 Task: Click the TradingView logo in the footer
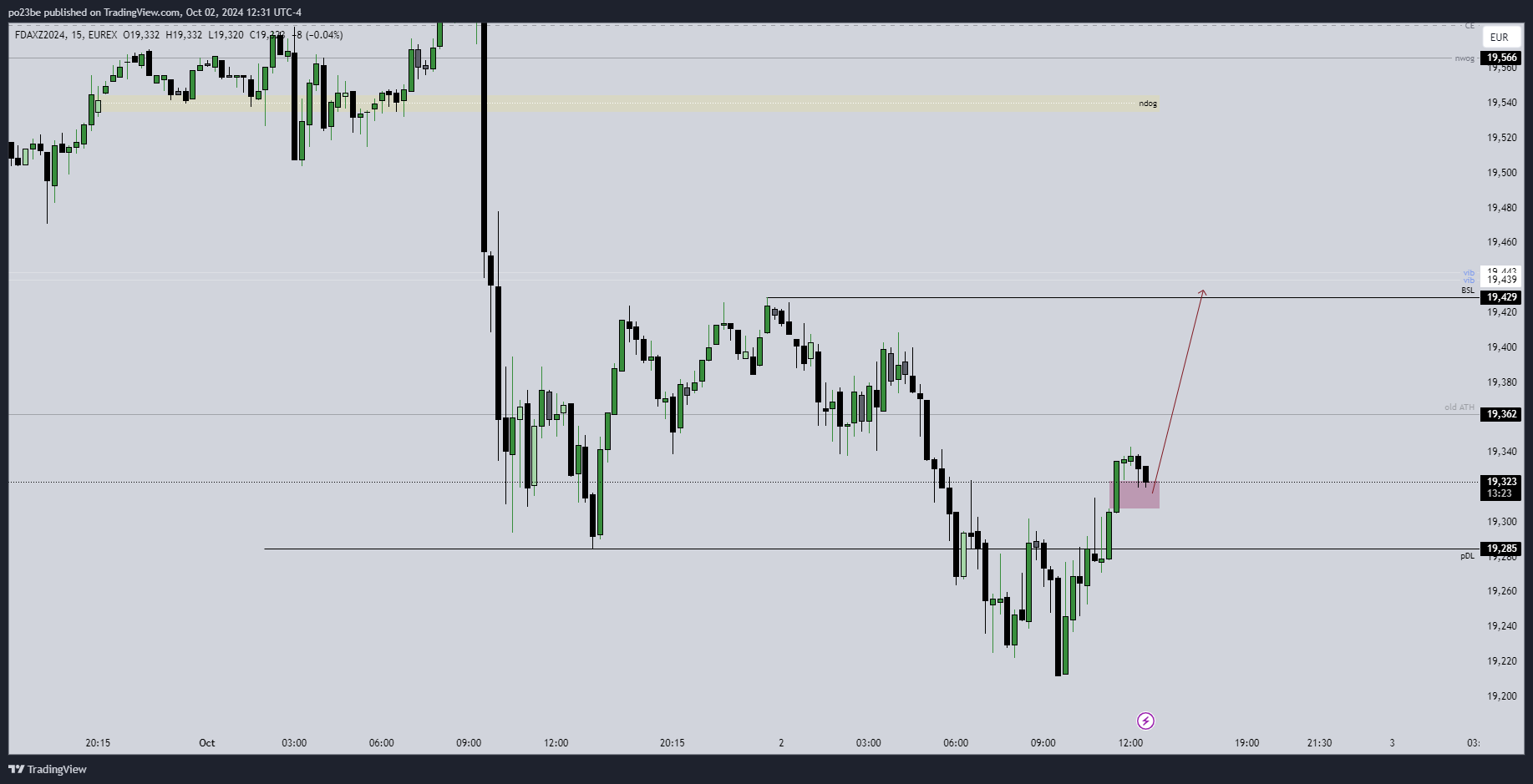pos(48,769)
